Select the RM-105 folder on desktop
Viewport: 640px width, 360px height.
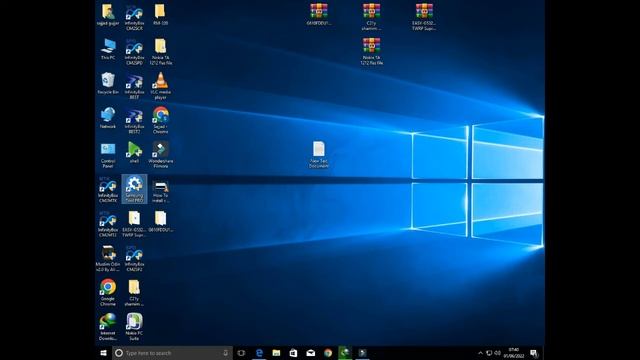[160, 15]
